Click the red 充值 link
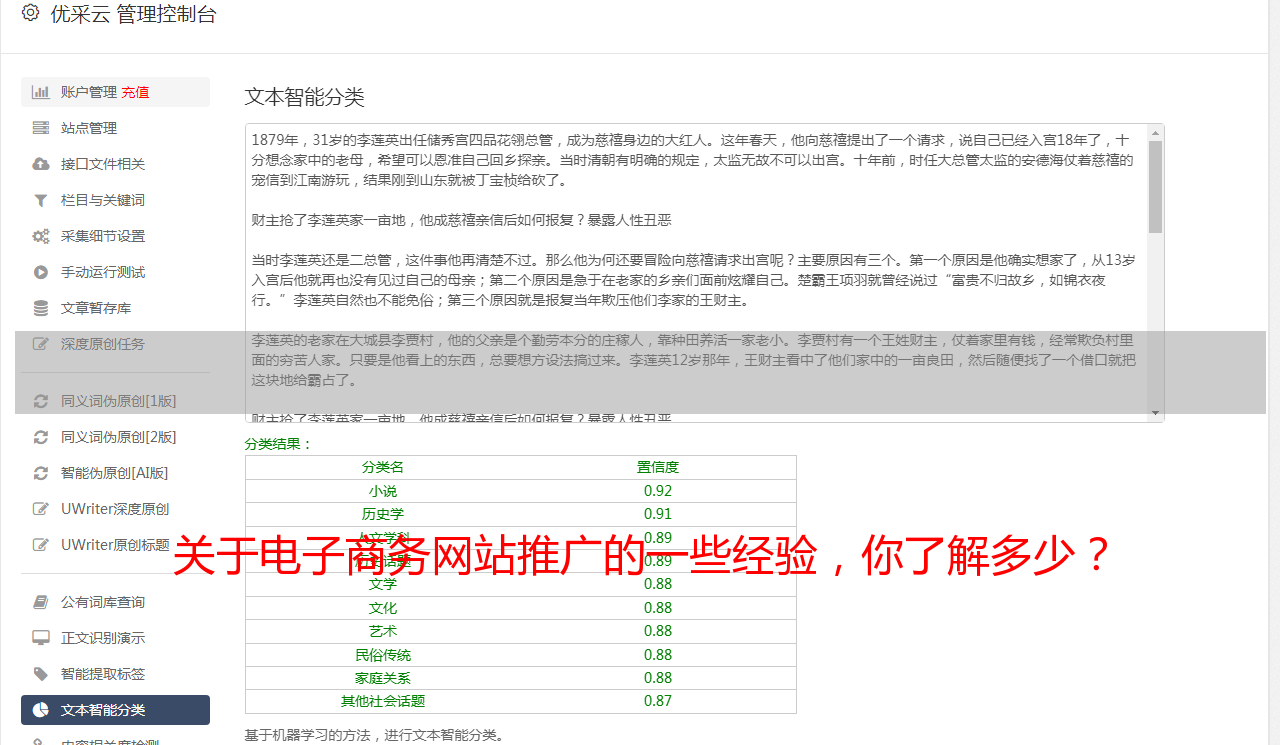 pos(135,92)
